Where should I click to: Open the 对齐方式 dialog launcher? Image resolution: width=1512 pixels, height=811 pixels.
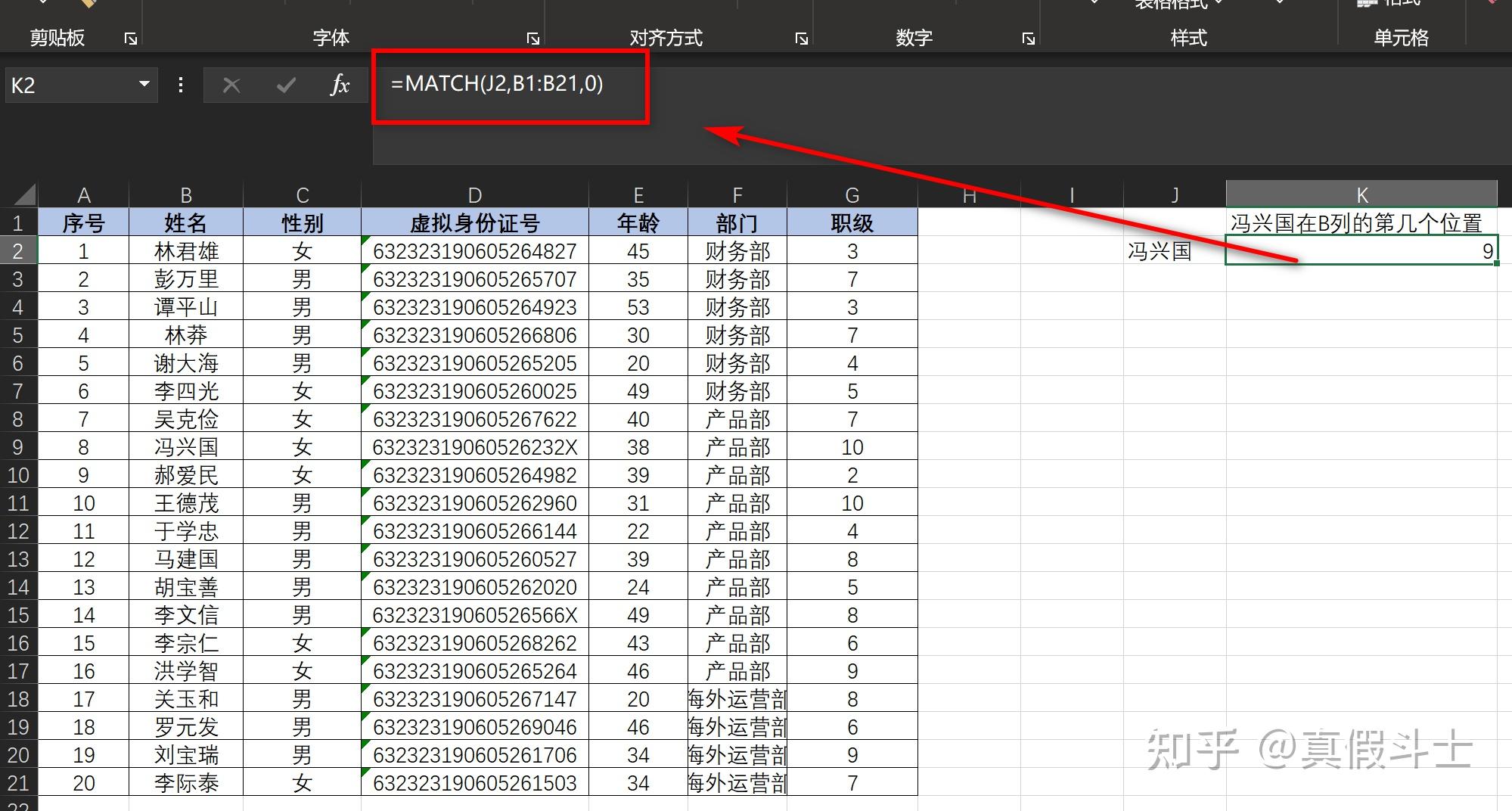coord(802,39)
